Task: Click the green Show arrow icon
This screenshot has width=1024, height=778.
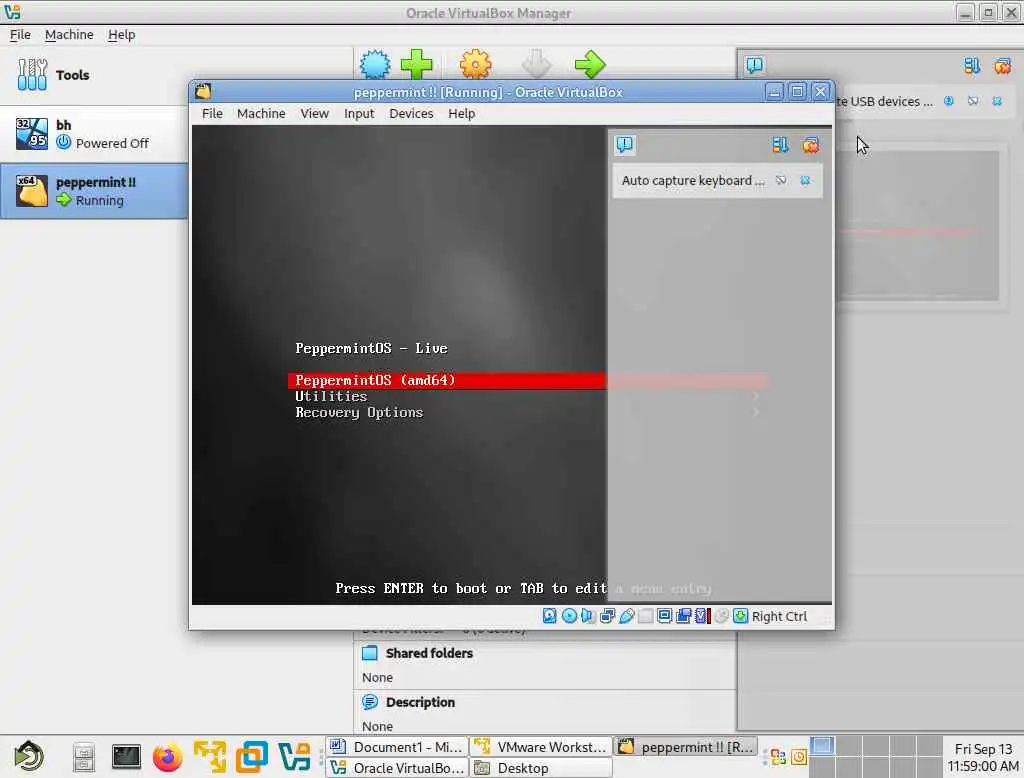Action: click(x=590, y=65)
